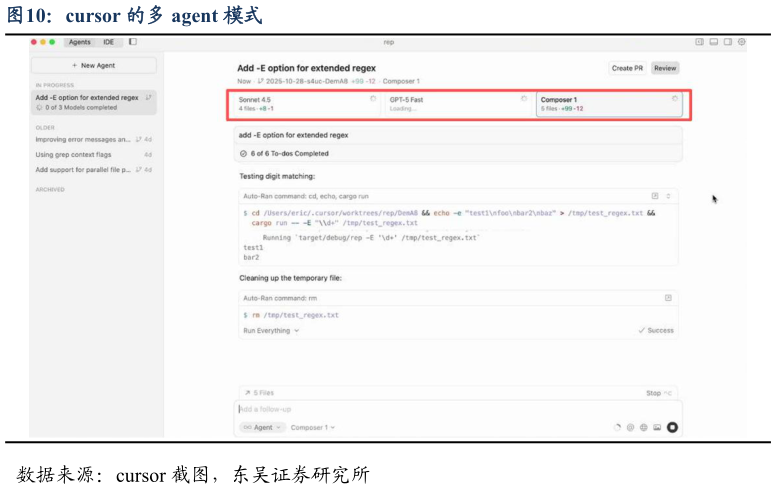Open settings gear in title bar

tap(741, 42)
